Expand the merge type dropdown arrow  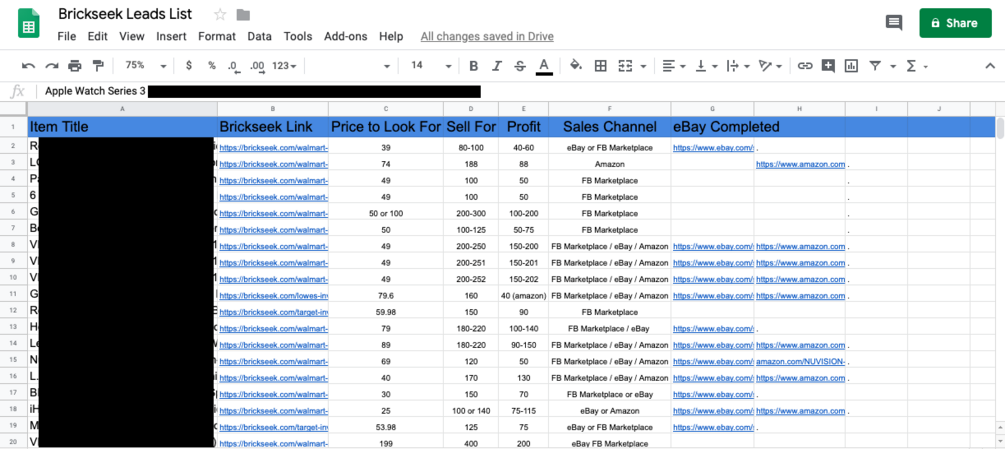(x=643, y=66)
